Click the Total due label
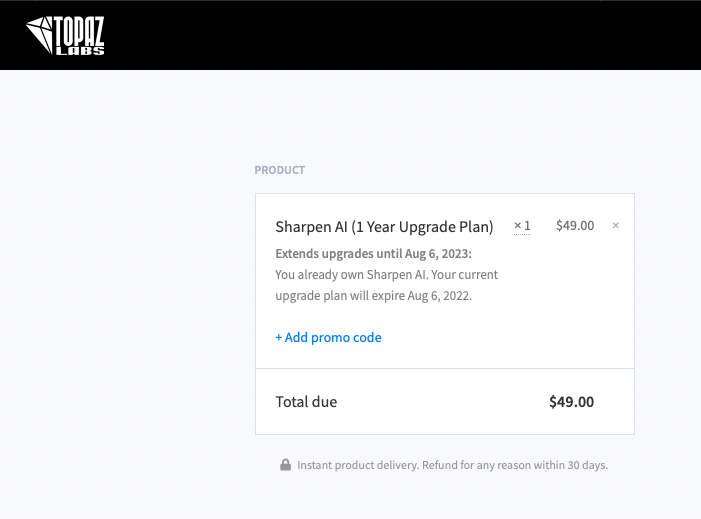Viewport: 701px width, 519px height. click(x=306, y=402)
